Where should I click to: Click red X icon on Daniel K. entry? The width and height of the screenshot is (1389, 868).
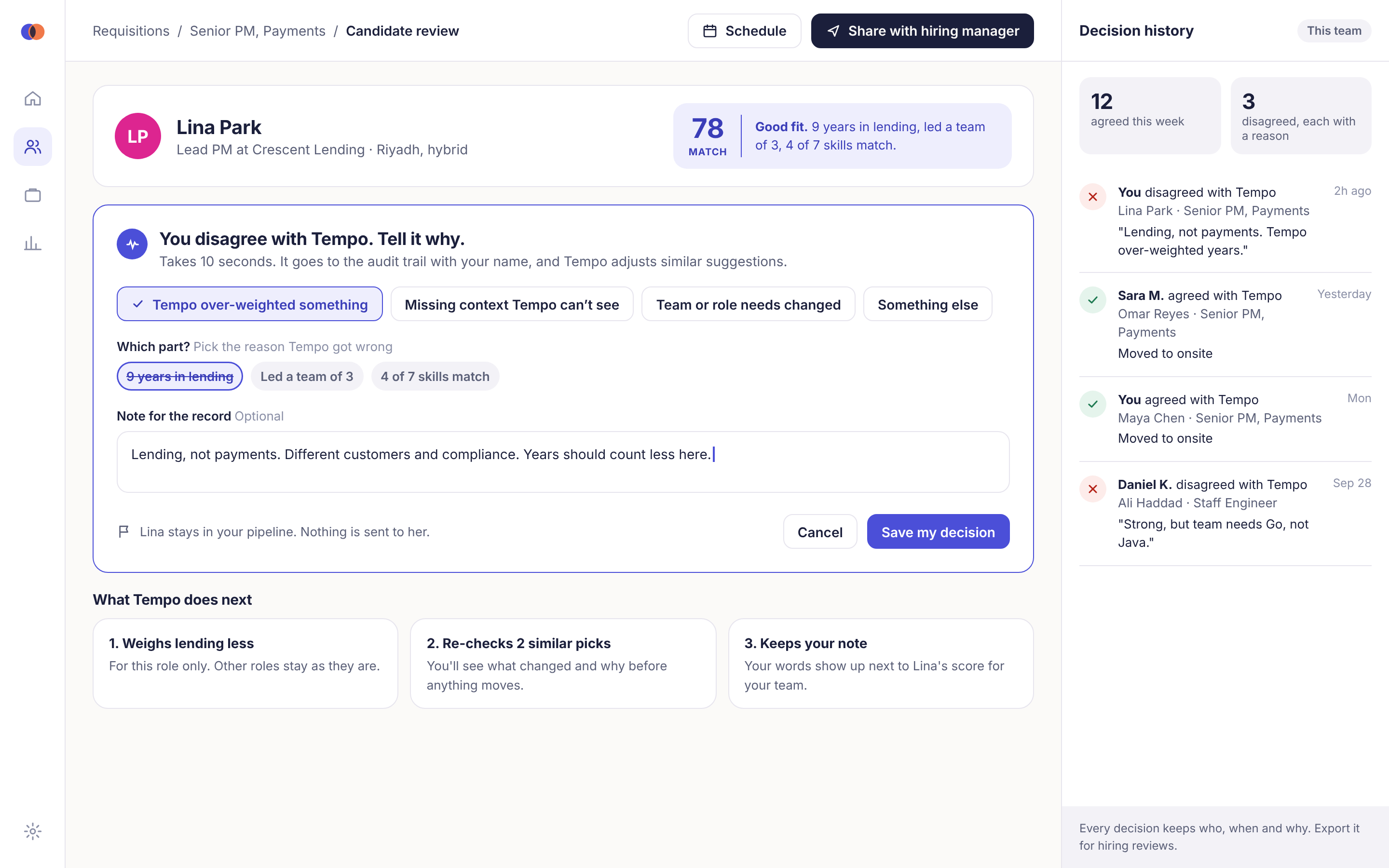point(1093,489)
